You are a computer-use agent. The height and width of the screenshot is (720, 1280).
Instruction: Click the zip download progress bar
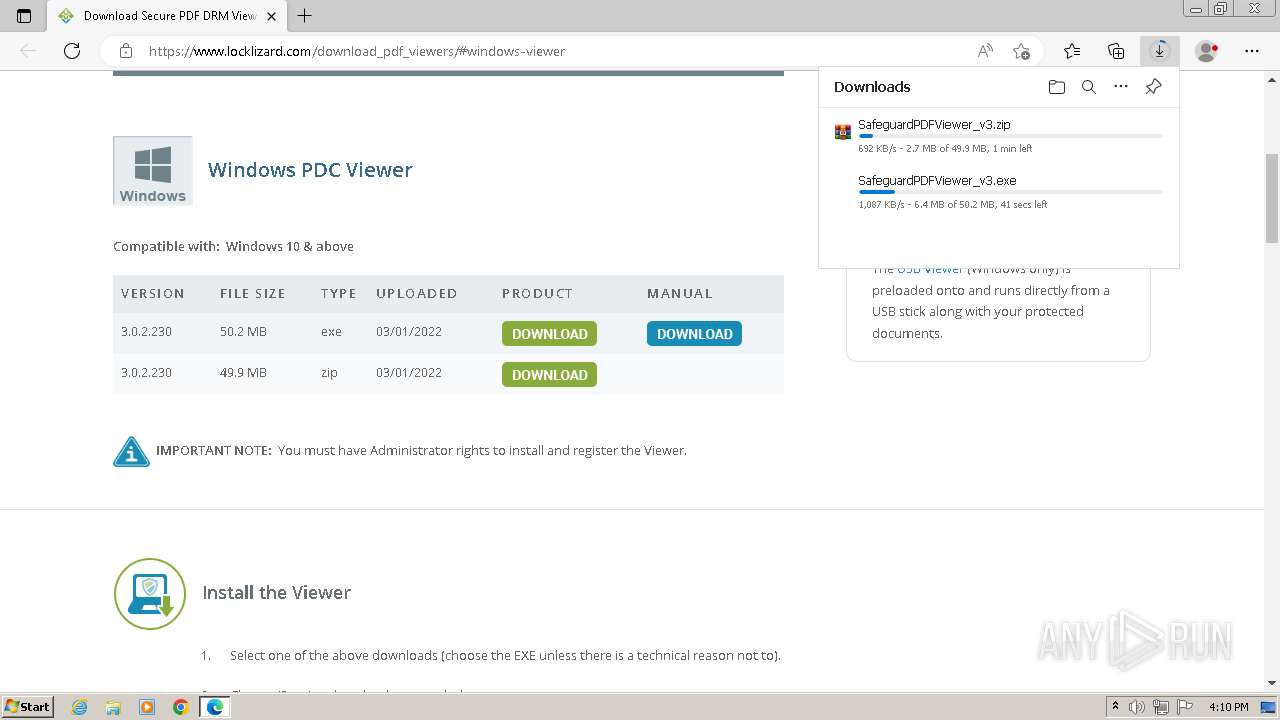coord(1010,136)
